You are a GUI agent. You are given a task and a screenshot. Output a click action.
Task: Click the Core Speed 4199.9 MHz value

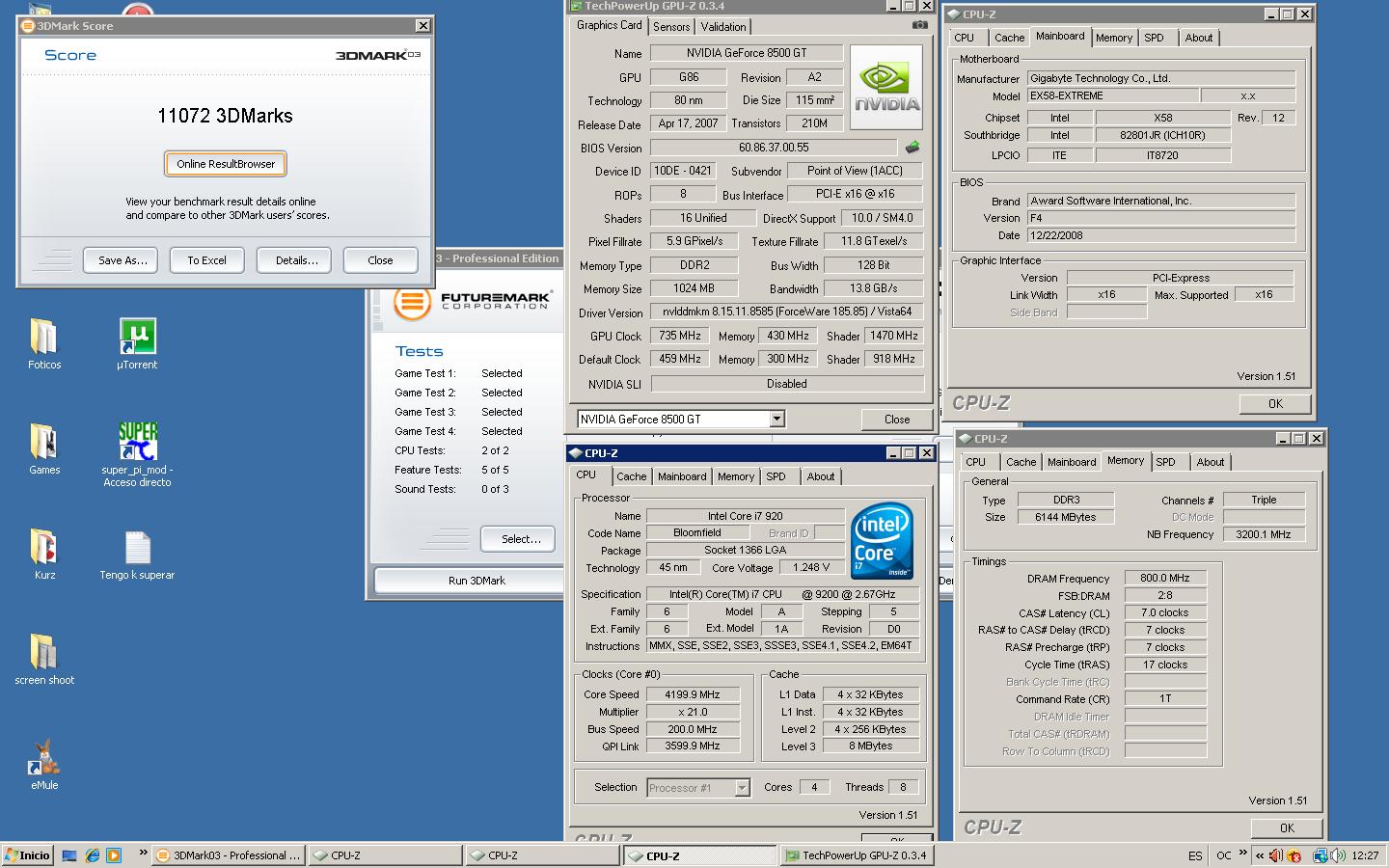[693, 694]
